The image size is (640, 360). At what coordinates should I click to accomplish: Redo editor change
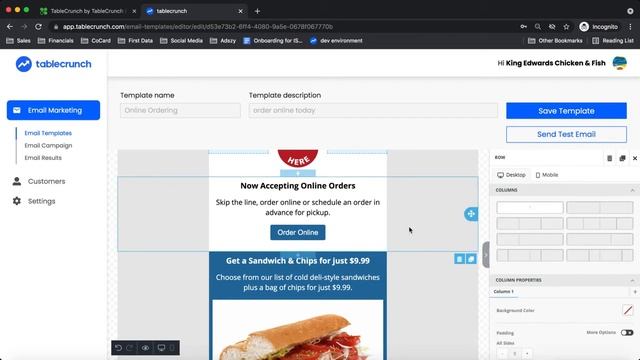pos(130,348)
